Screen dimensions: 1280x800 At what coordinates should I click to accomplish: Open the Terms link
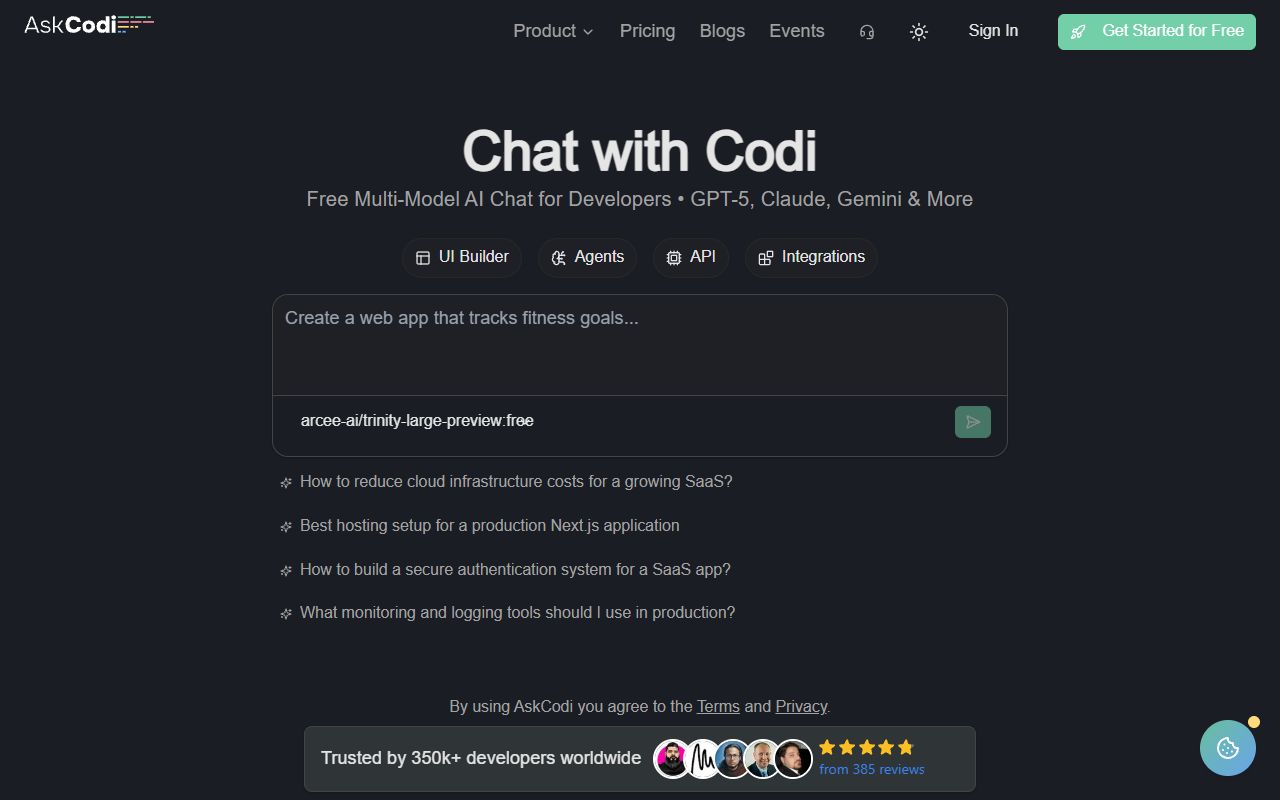pos(718,706)
